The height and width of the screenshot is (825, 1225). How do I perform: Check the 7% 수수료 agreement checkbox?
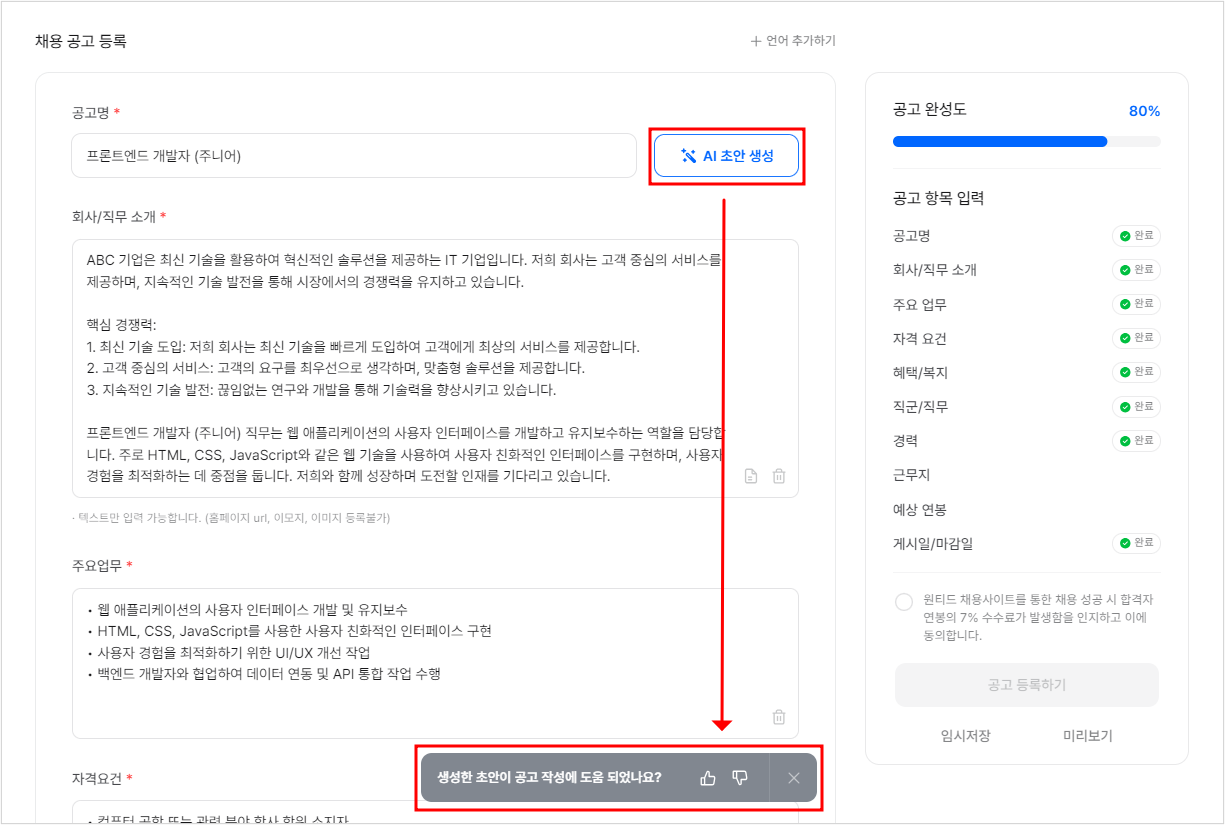tap(904, 601)
